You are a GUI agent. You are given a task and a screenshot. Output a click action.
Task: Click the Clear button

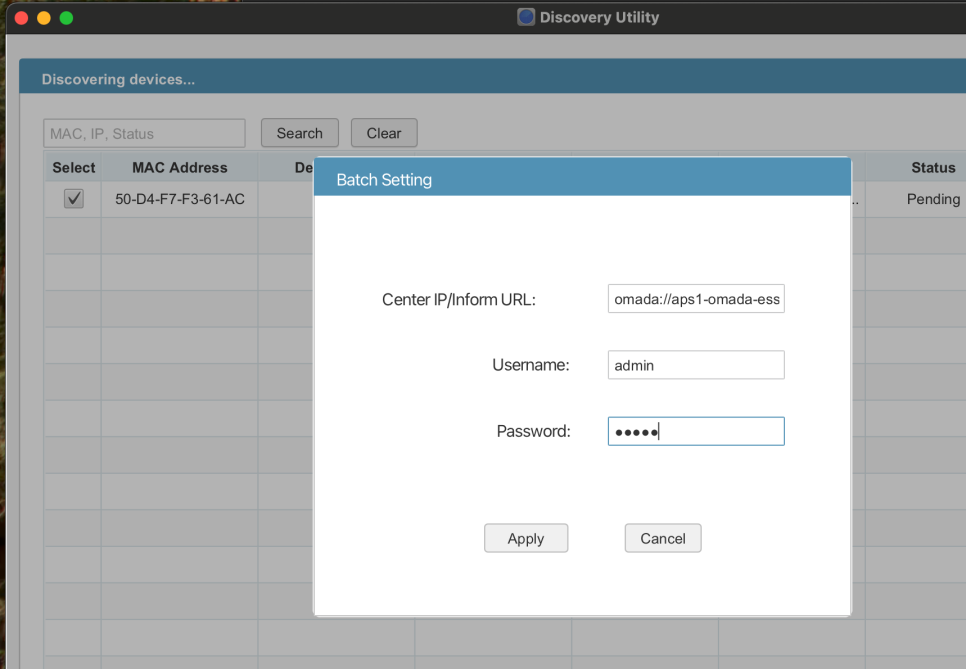tap(384, 133)
